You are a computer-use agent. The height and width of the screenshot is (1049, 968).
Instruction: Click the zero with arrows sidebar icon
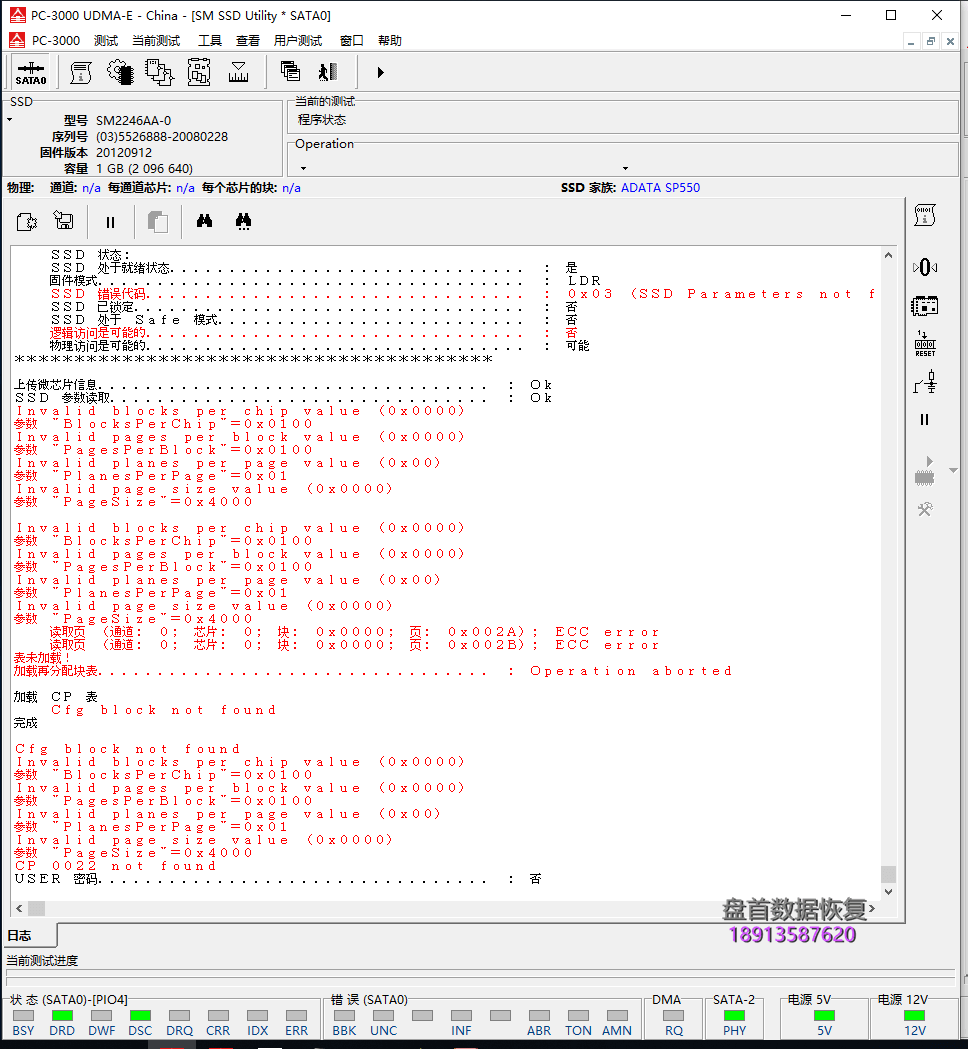coord(925,268)
